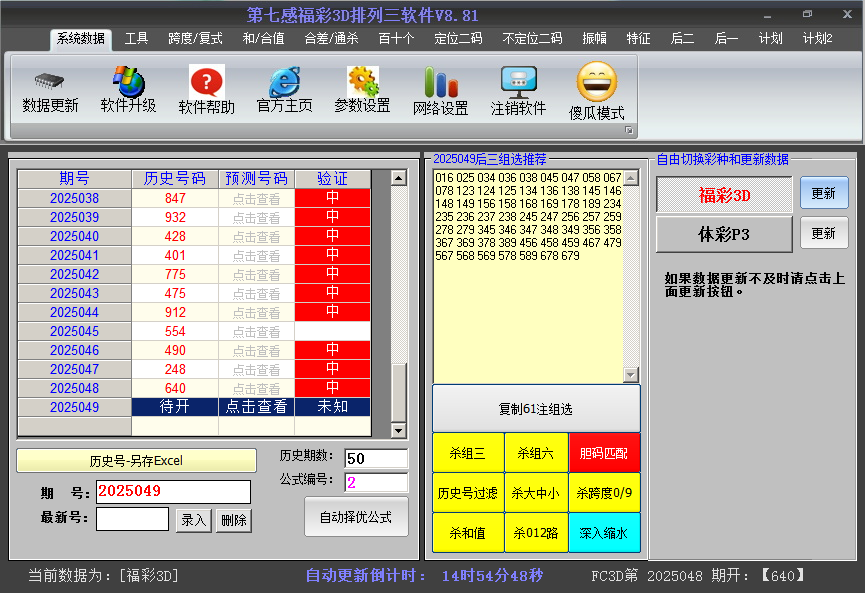Open 网络设置 bar chart icon

coord(441,82)
